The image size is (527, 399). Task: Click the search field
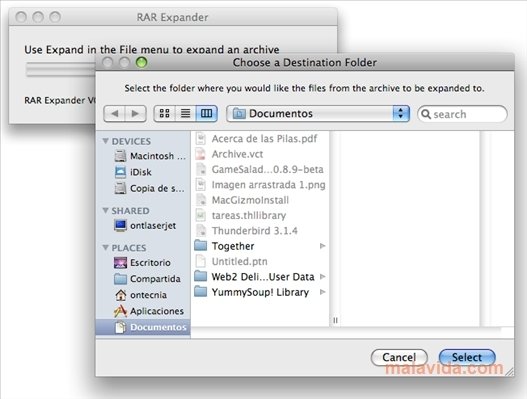[462, 114]
